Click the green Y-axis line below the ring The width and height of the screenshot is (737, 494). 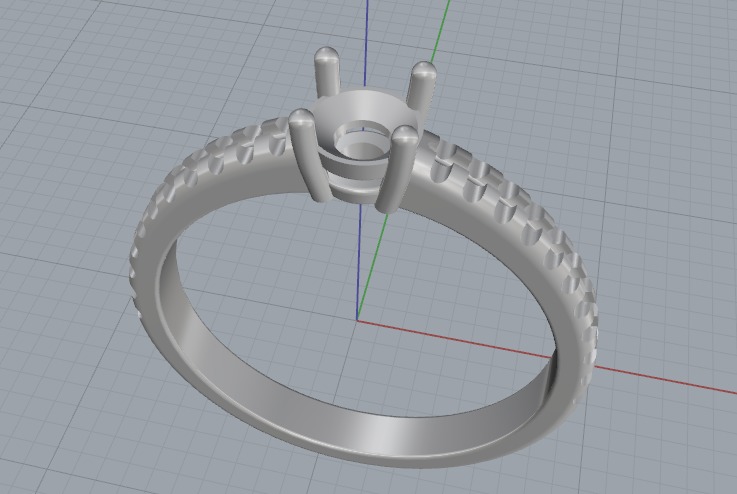[x=372, y=268]
